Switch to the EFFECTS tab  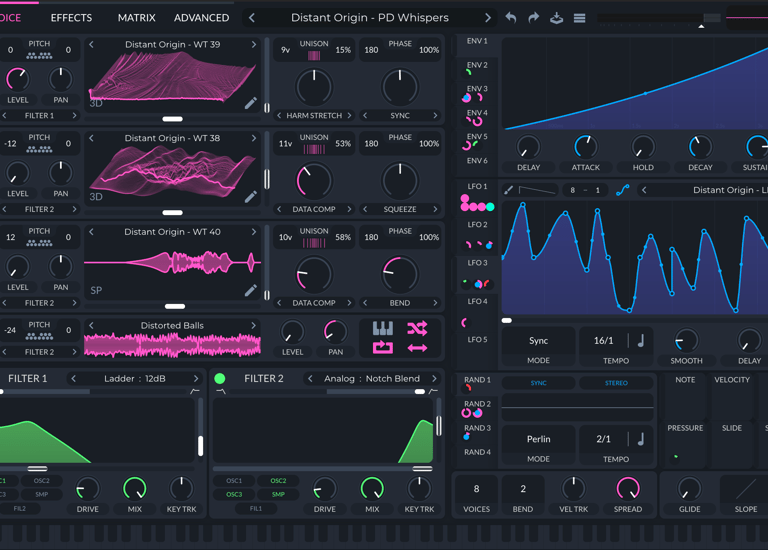(71, 18)
